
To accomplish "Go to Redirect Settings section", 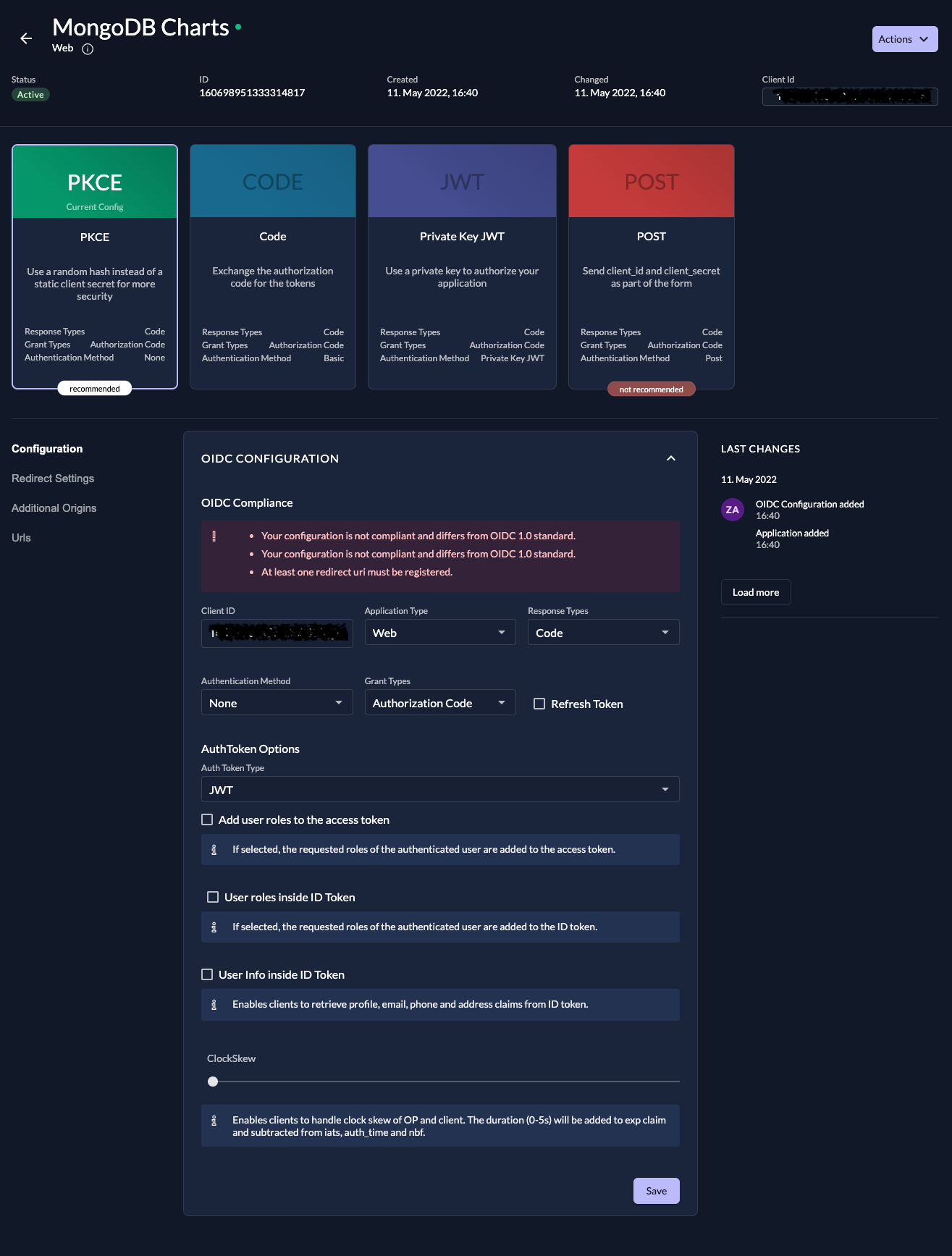I will pyautogui.click(x=53, y=479).
